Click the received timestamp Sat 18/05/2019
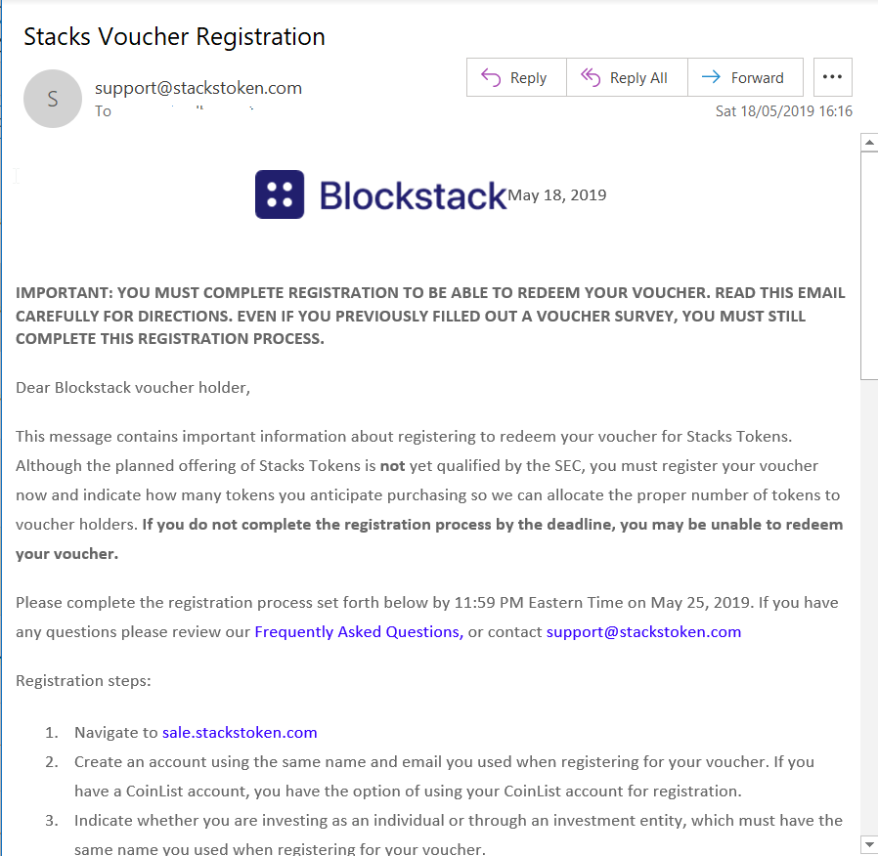878x856 pixels. pyautogui.click(x=784, y=111)
